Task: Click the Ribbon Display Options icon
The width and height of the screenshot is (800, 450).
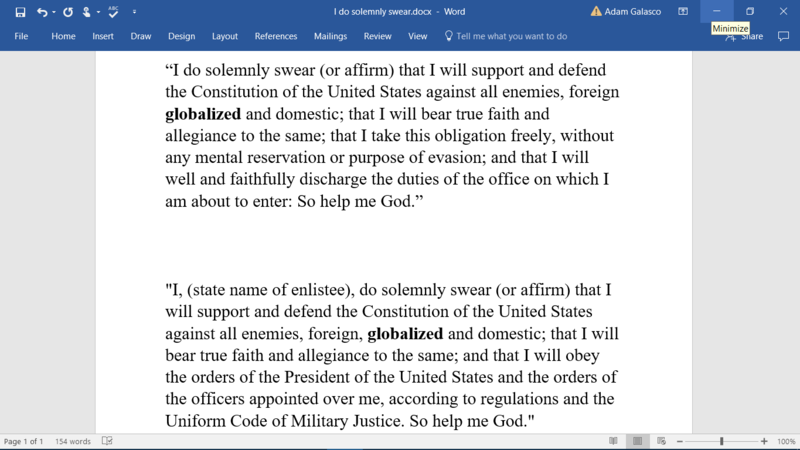Action: [683, 12]
